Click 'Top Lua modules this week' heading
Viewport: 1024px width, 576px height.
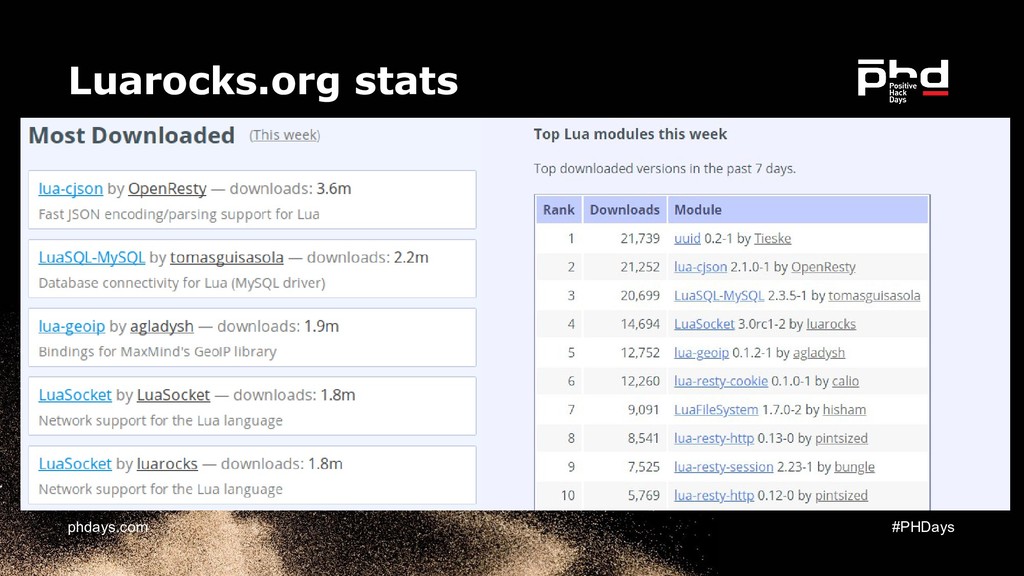click(x=630, y=135)
